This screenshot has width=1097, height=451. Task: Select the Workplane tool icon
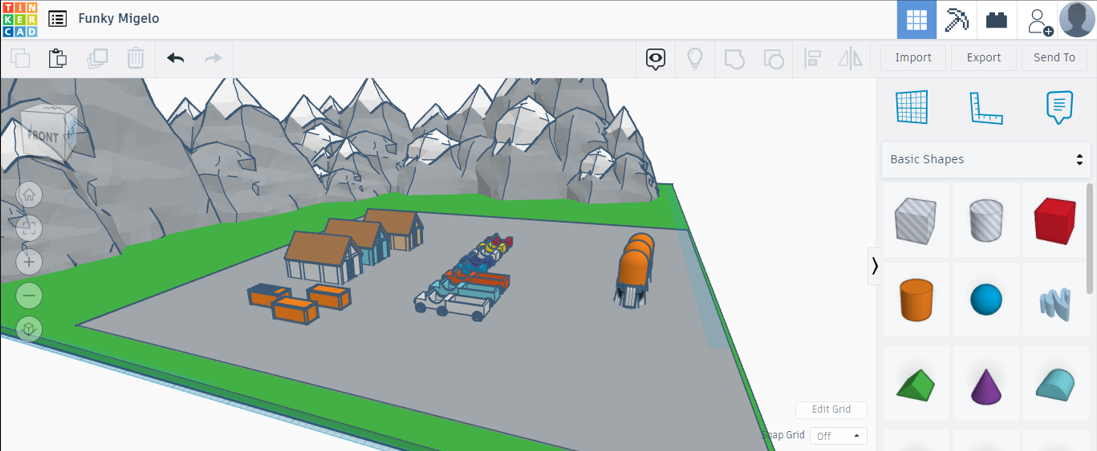point(912,108)
